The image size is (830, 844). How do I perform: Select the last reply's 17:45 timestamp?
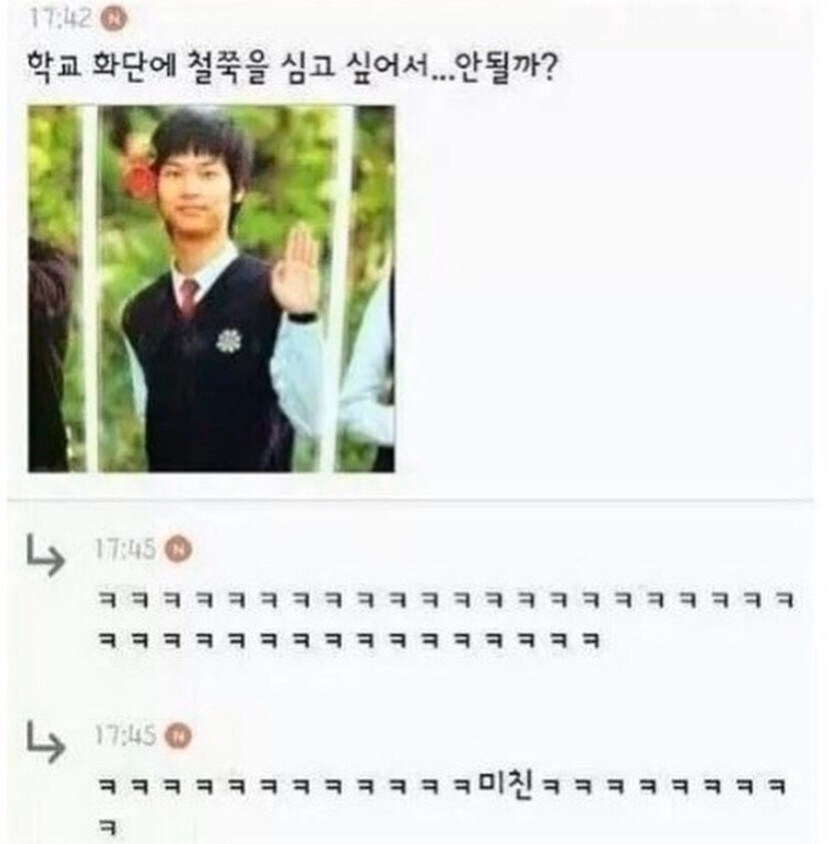coord(125,735)
